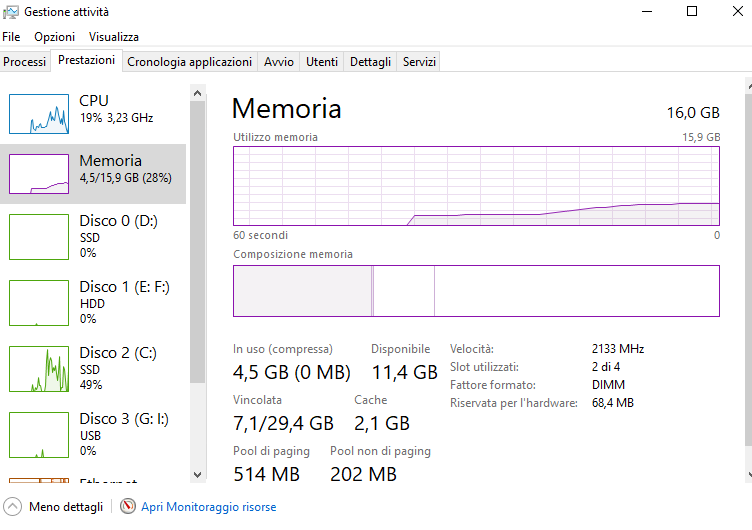
Task: Click the Riservata per l'hardware label
Action: coord(514,403)
